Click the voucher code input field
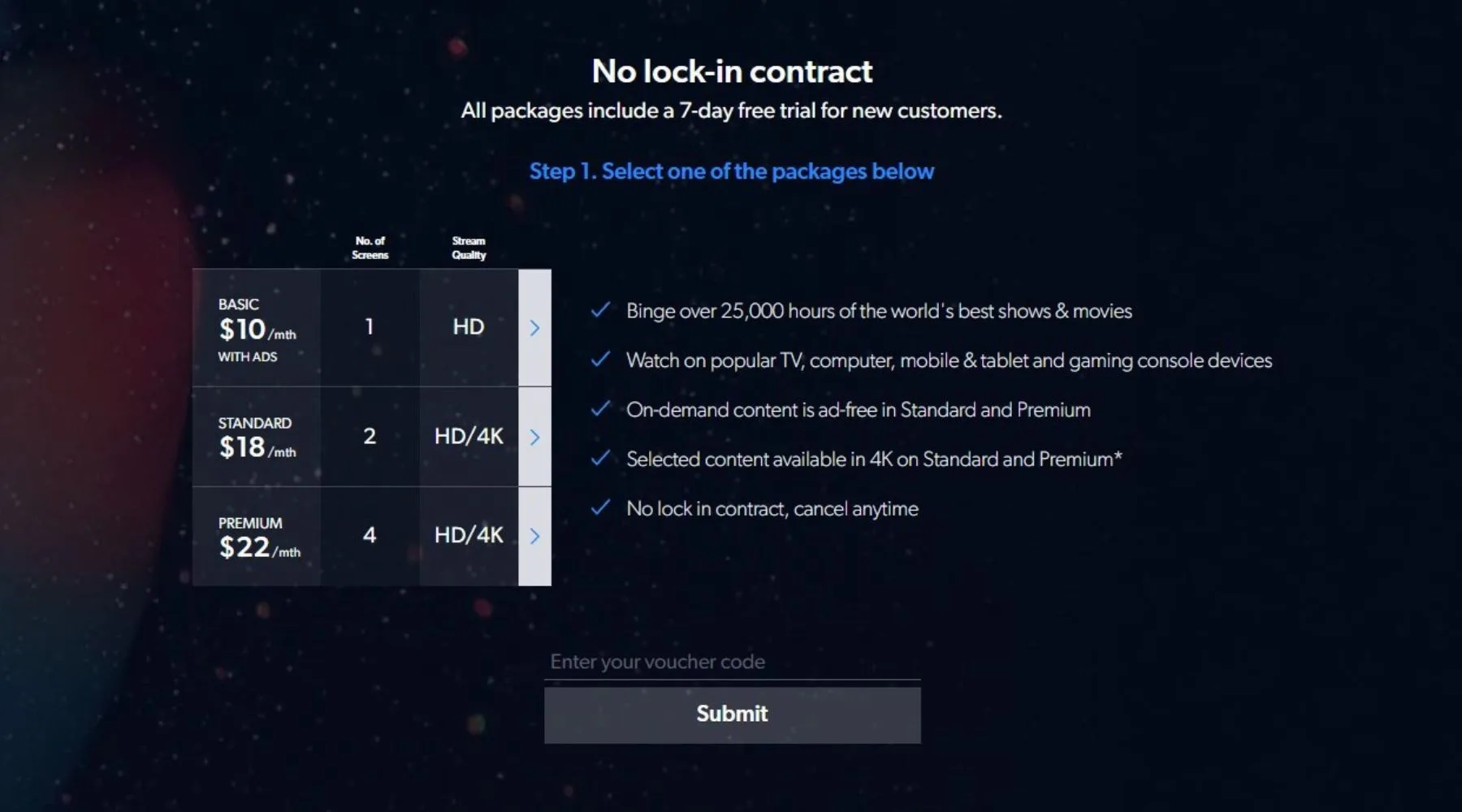The width and height of the screenshot is (1462, 812). coord(732,662)
